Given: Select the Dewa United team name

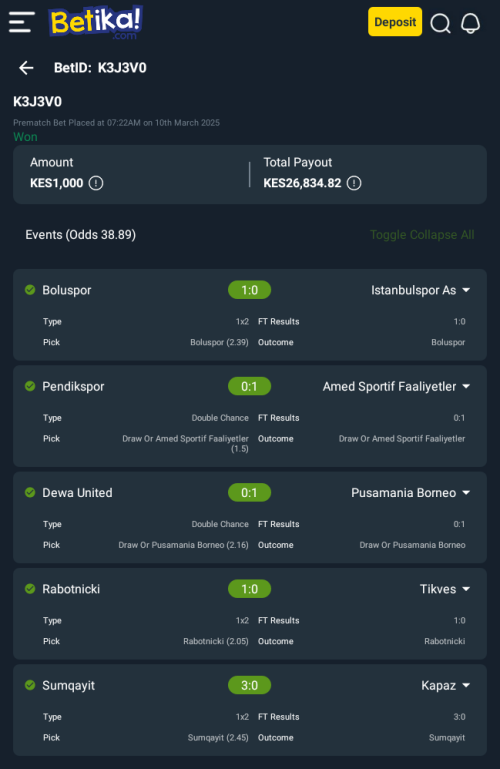Looking at the screenshot, I should 77,492.
